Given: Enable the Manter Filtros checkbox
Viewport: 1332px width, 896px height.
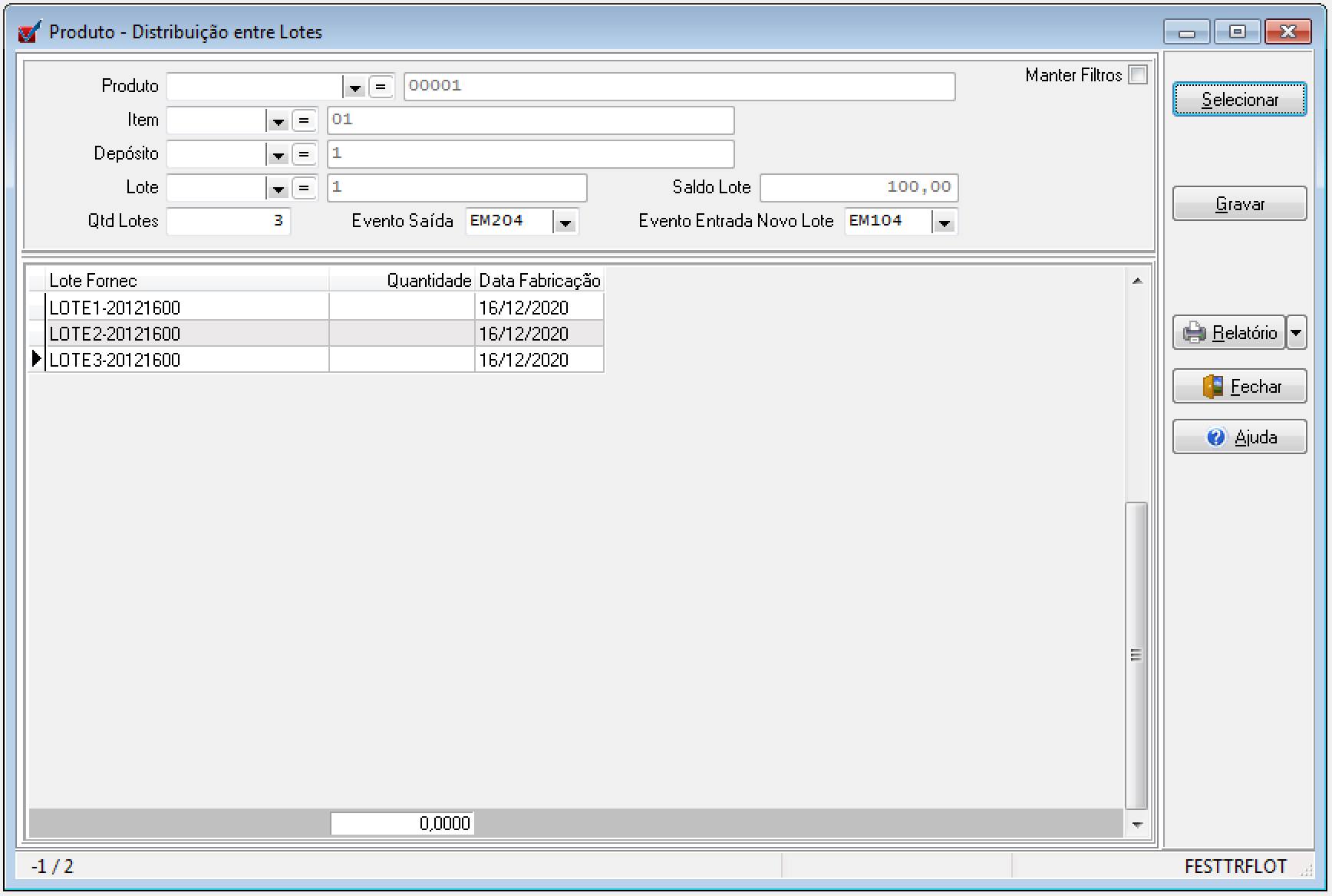Looking at the screenshot, I should (x=1138, y=74).
